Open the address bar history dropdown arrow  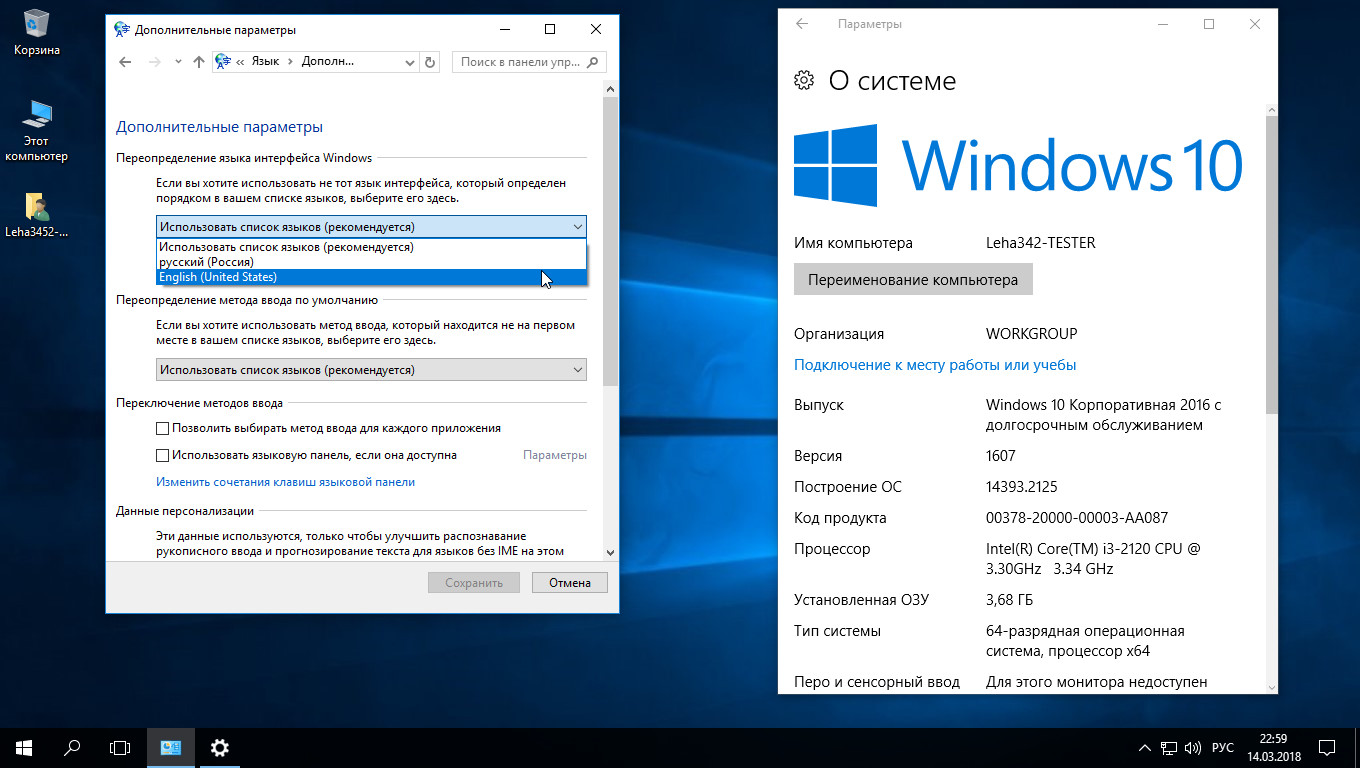[x=410, y=62]
